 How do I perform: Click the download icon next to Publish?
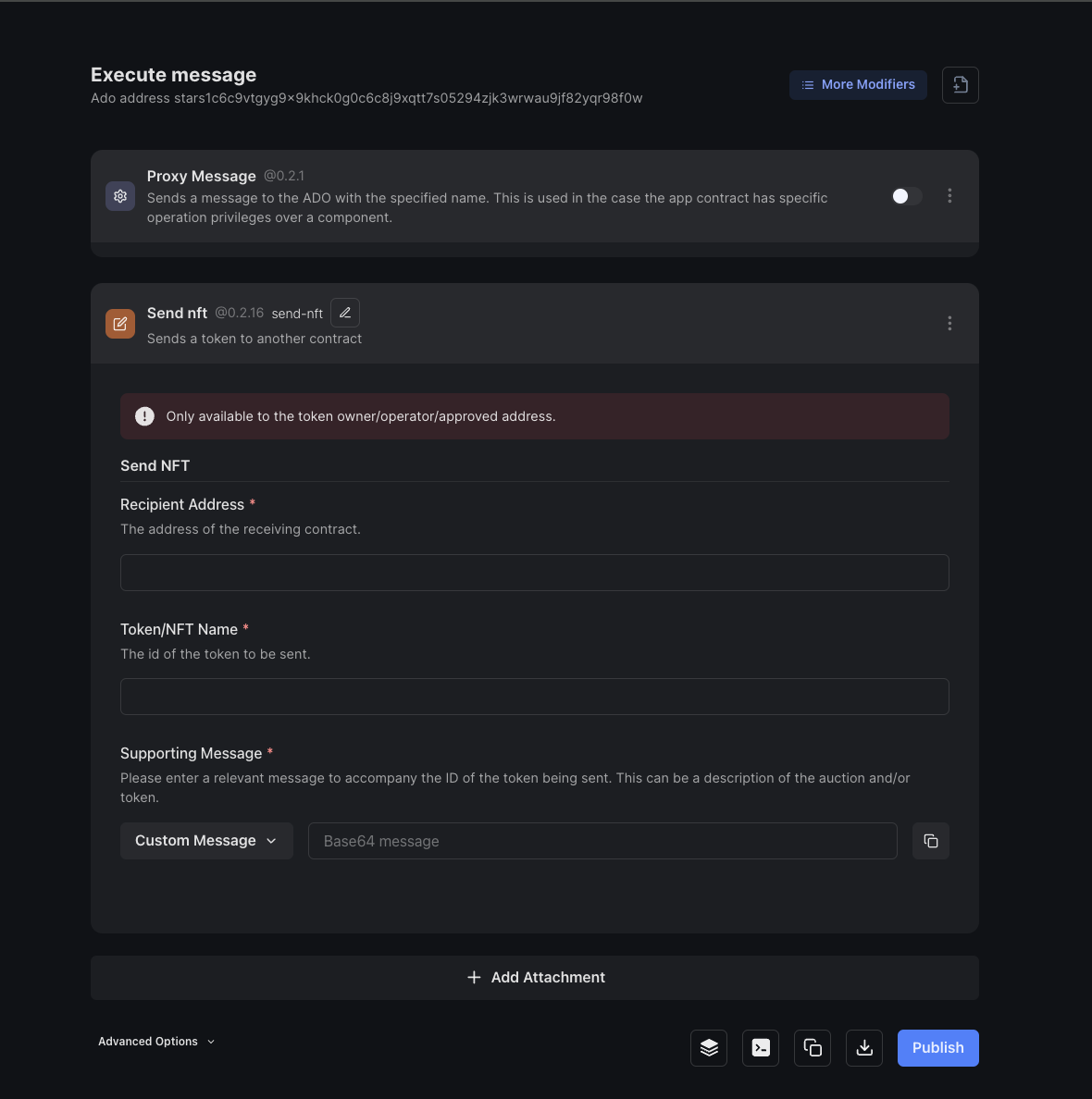click(864, 1048)
